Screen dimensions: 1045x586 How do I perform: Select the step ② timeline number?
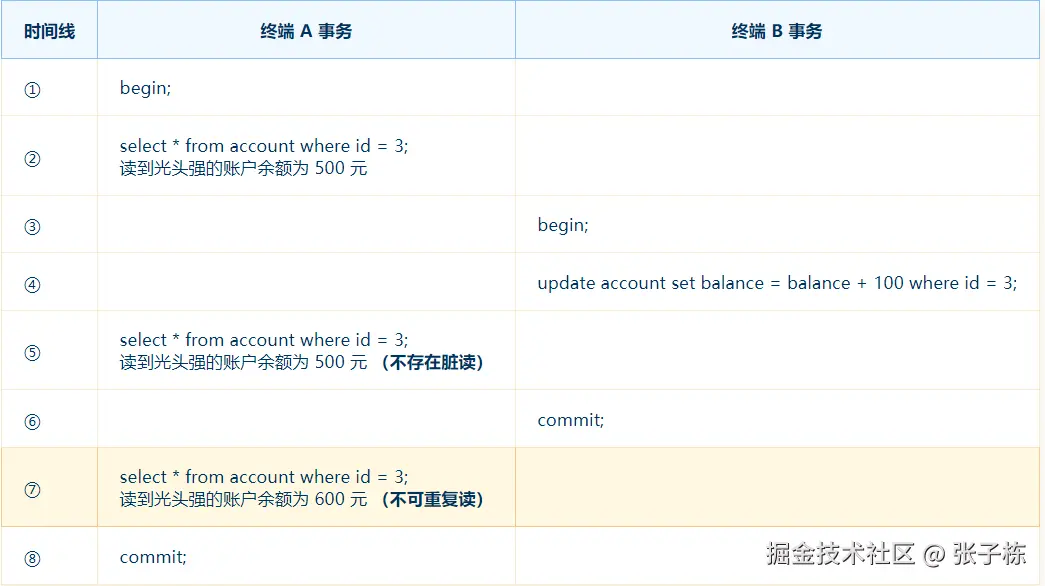(x=32, y=159)
